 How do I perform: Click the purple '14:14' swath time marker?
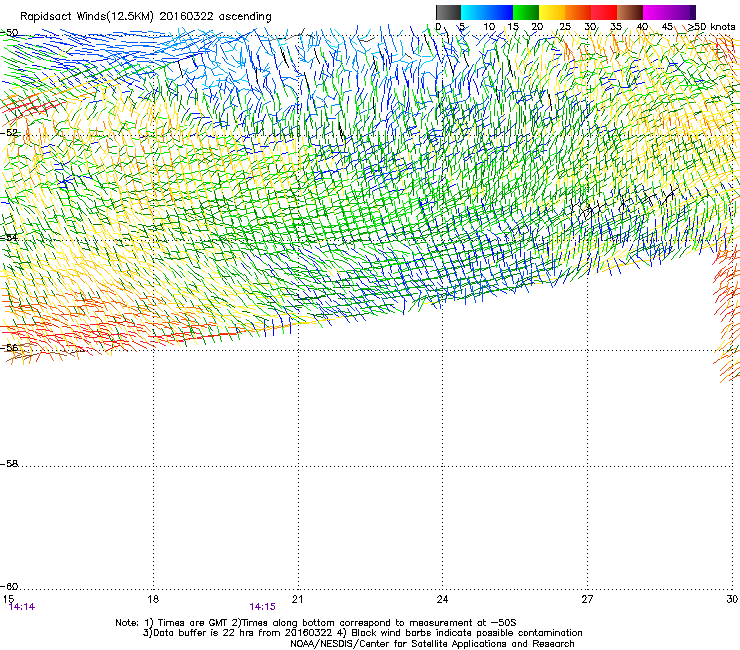(22, 607)
